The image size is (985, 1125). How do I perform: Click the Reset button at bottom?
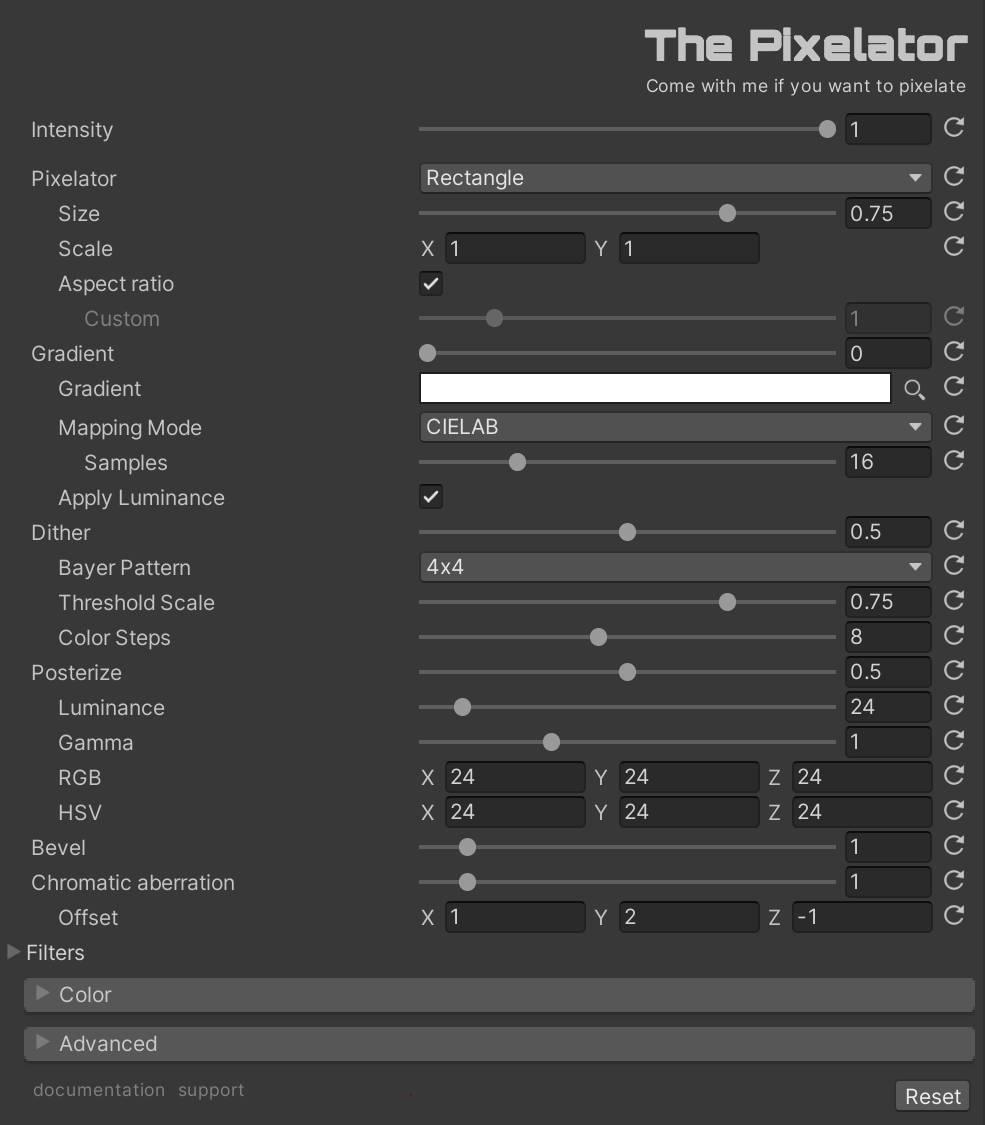click(933, 1096)
